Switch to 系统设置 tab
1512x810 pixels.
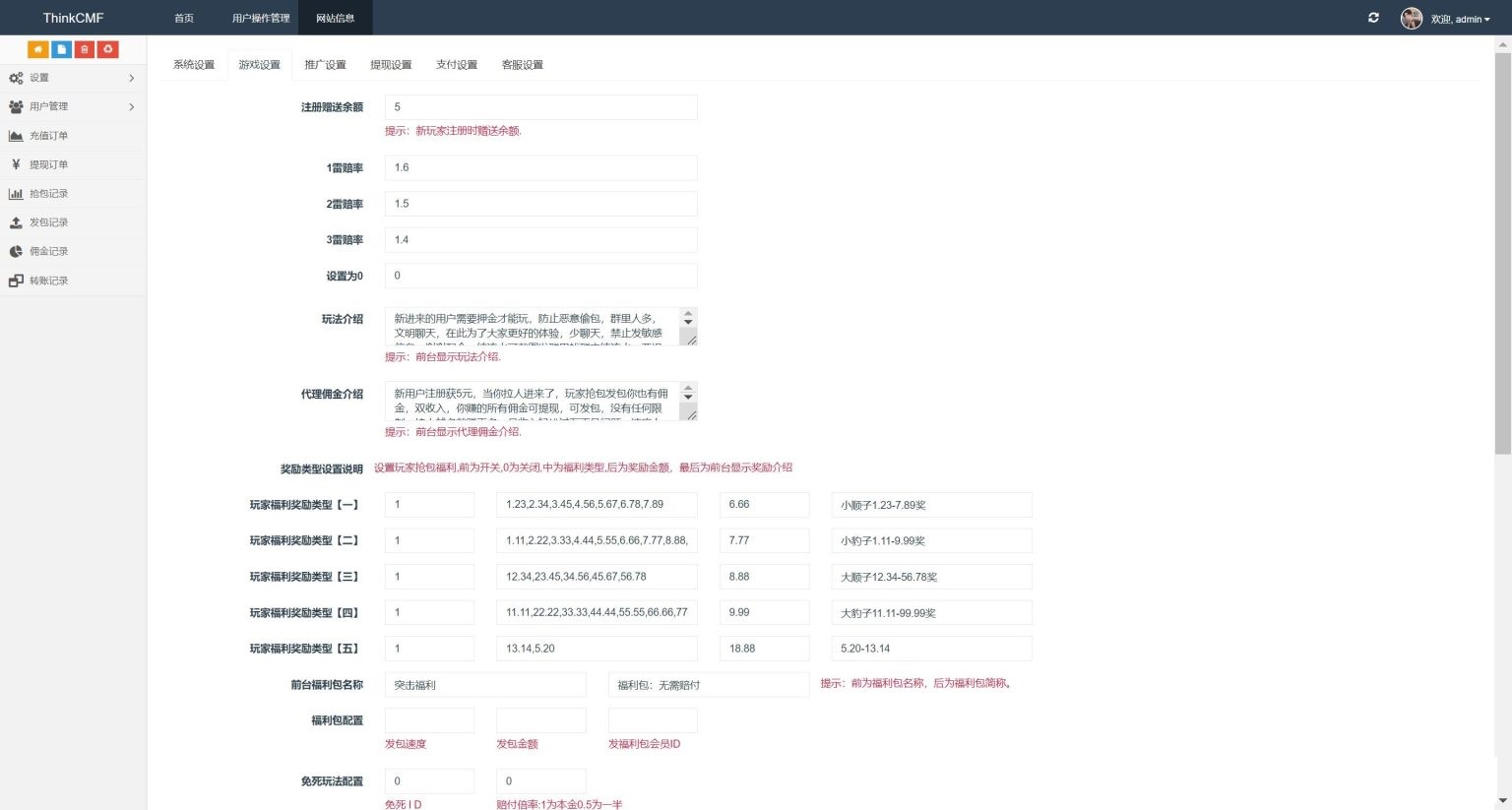pos(194,65)
